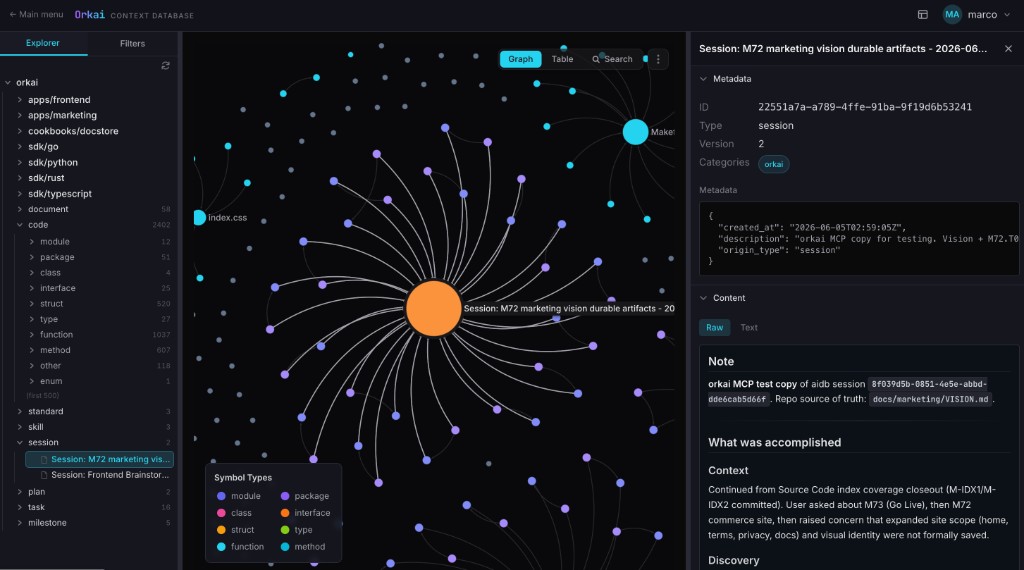Switch to Graph view
1024x570 pixels.
(x=520, y=59)
